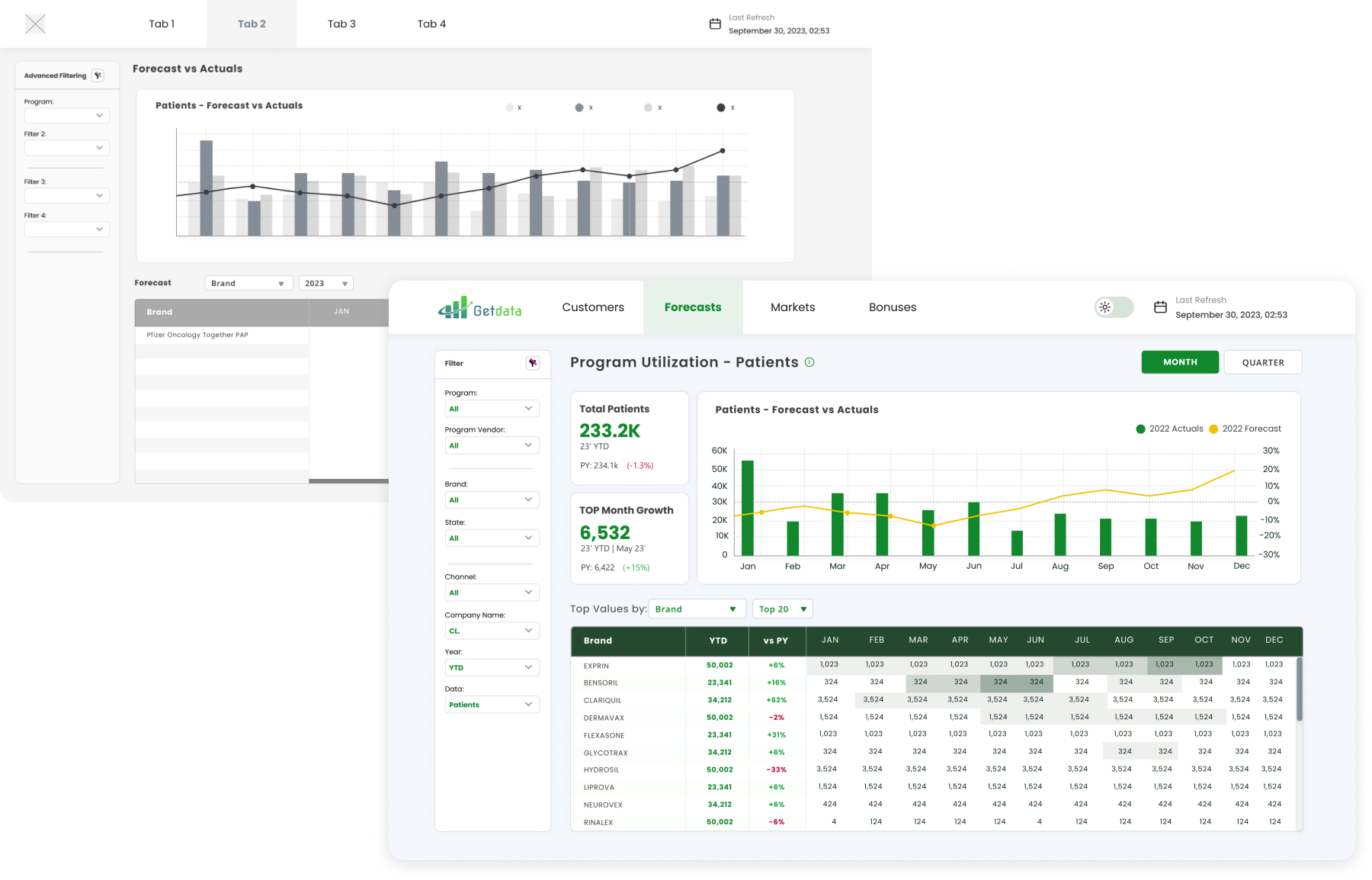Click the vs PY column header
Viewport: 1372px width, 880px height.
coord(775,641)
